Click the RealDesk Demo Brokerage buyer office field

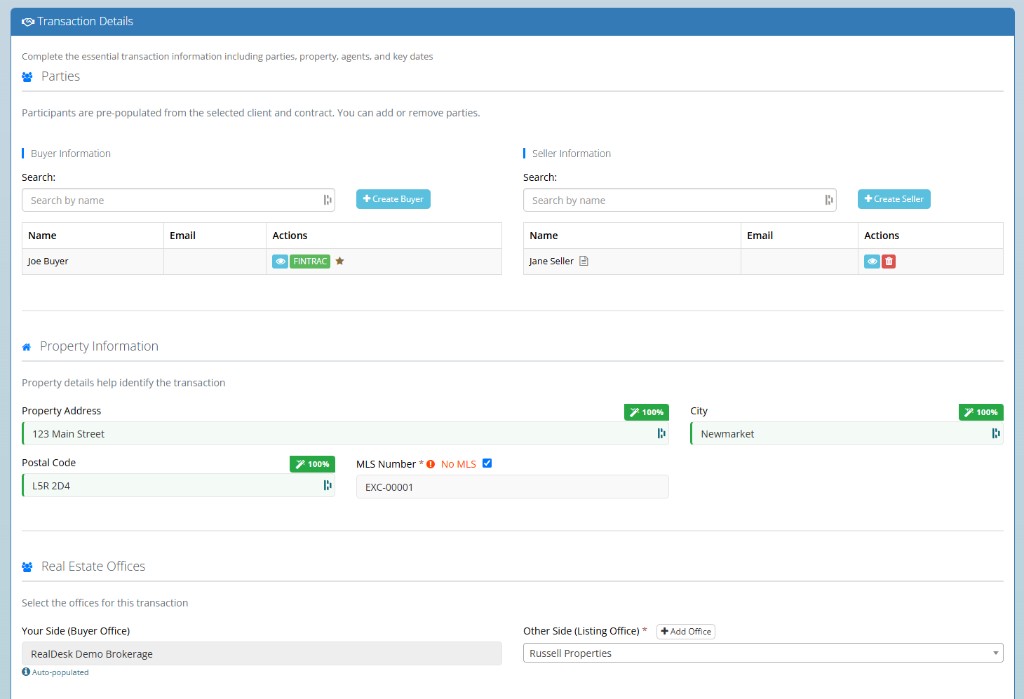tap(262, 653)
